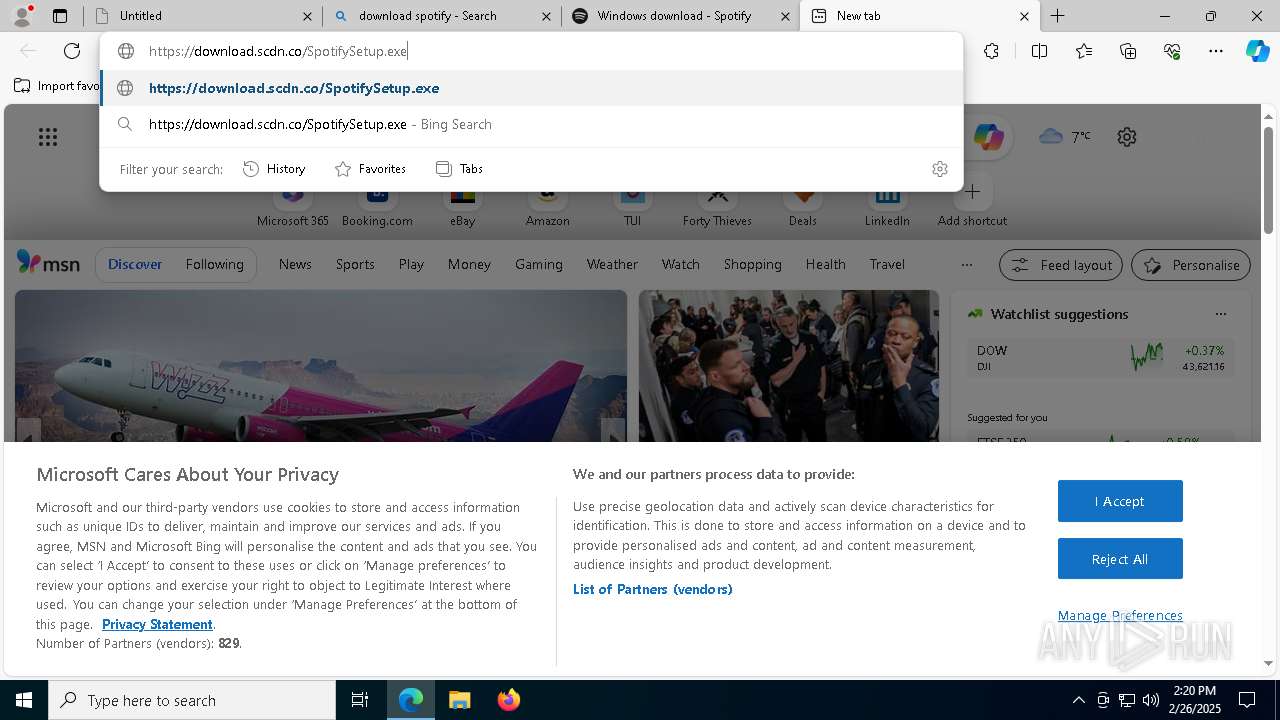Open search filter settings gear
The width and height of the screenshot is (1280, 720).
click(939, 169)
